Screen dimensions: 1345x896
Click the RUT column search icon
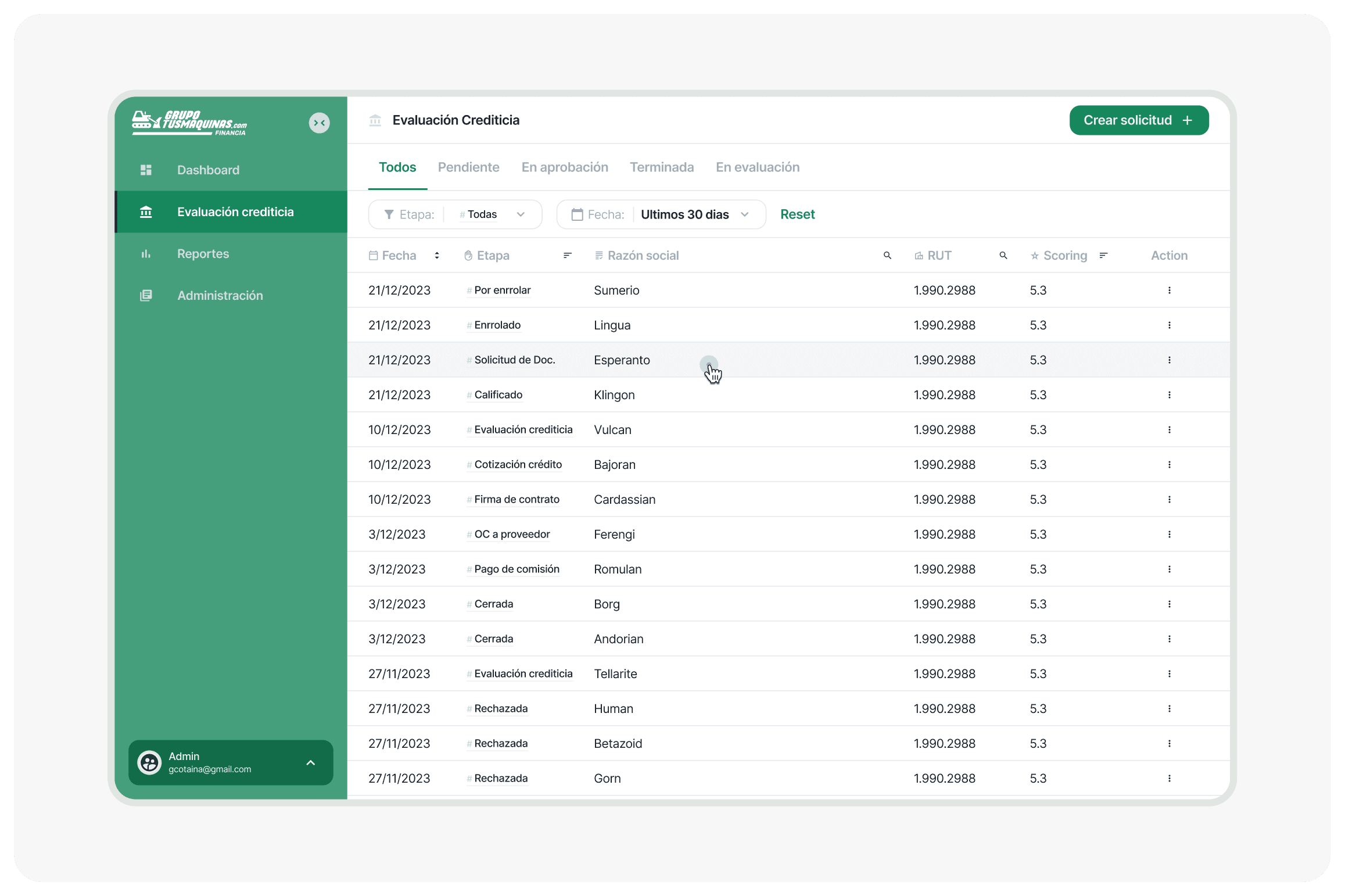(1003, 255)
